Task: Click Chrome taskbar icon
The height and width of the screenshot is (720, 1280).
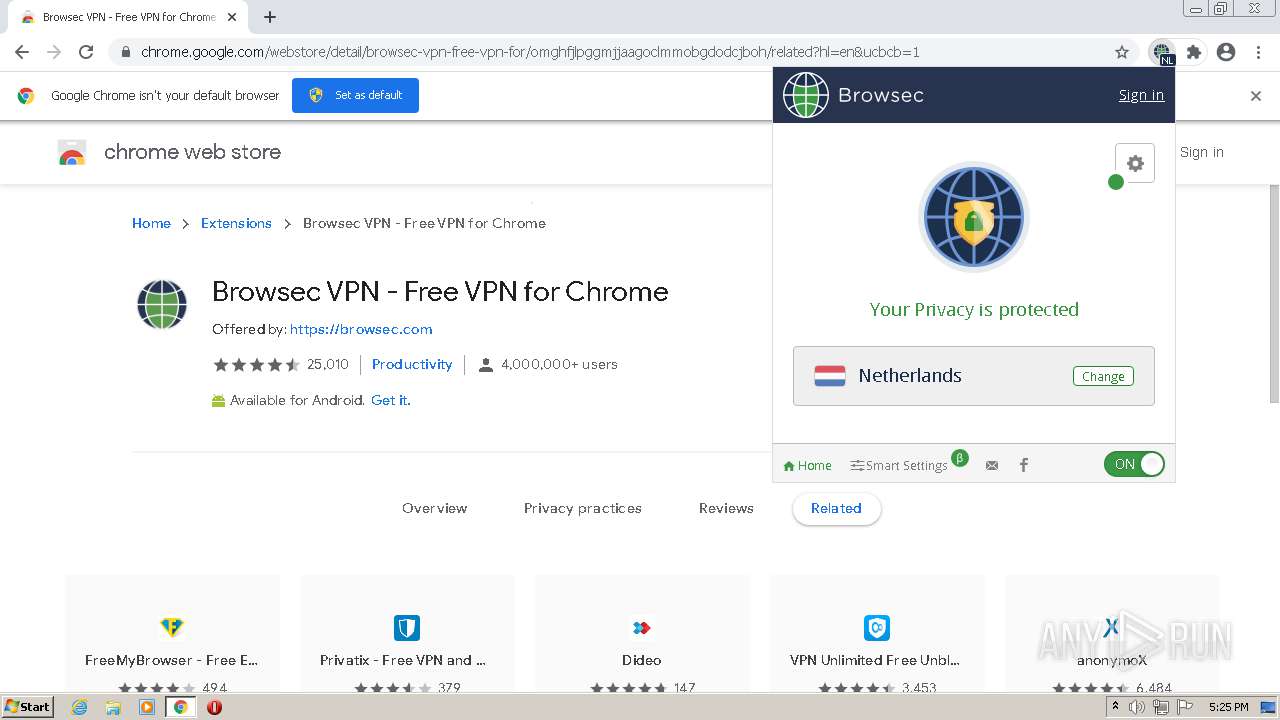Action: (180, 707)
